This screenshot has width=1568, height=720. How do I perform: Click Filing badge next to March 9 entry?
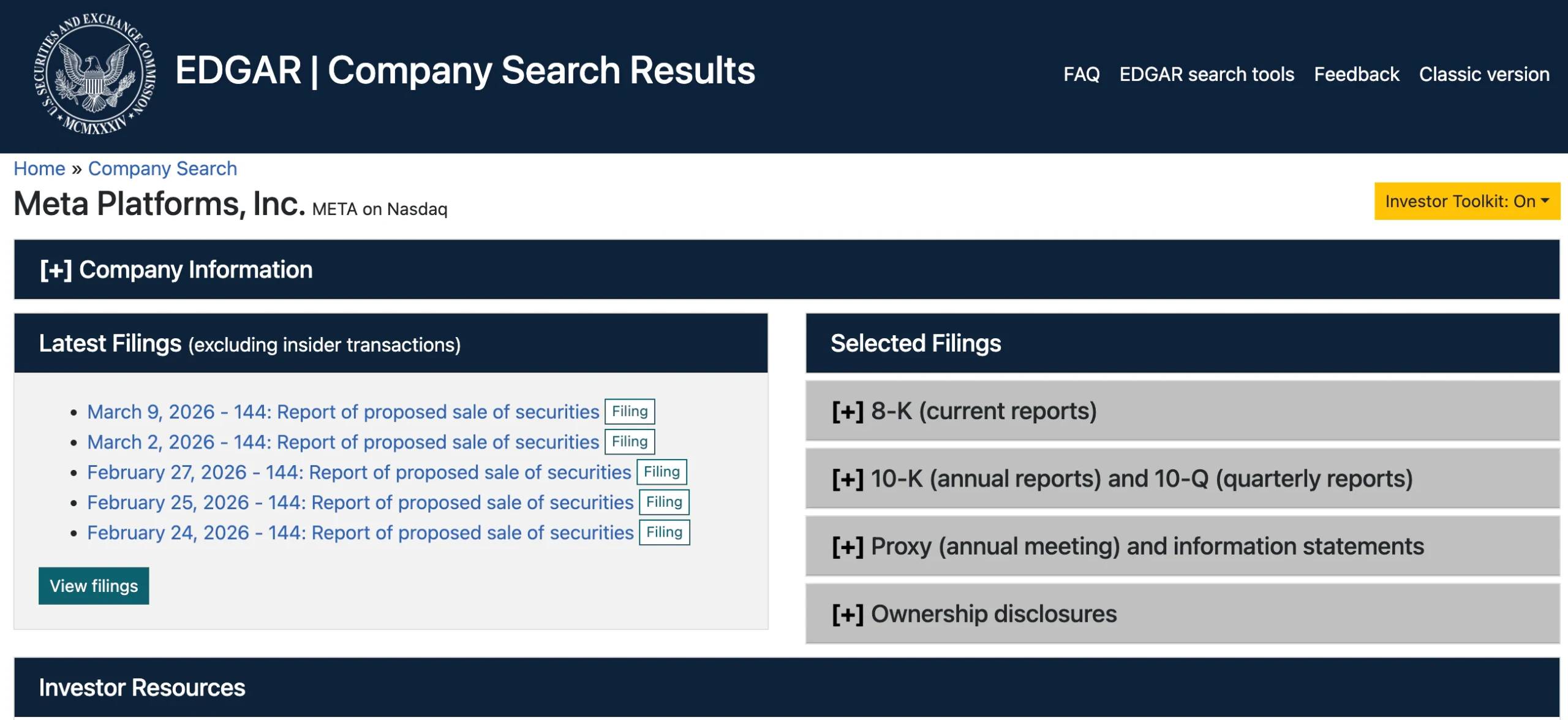(630, 411)
